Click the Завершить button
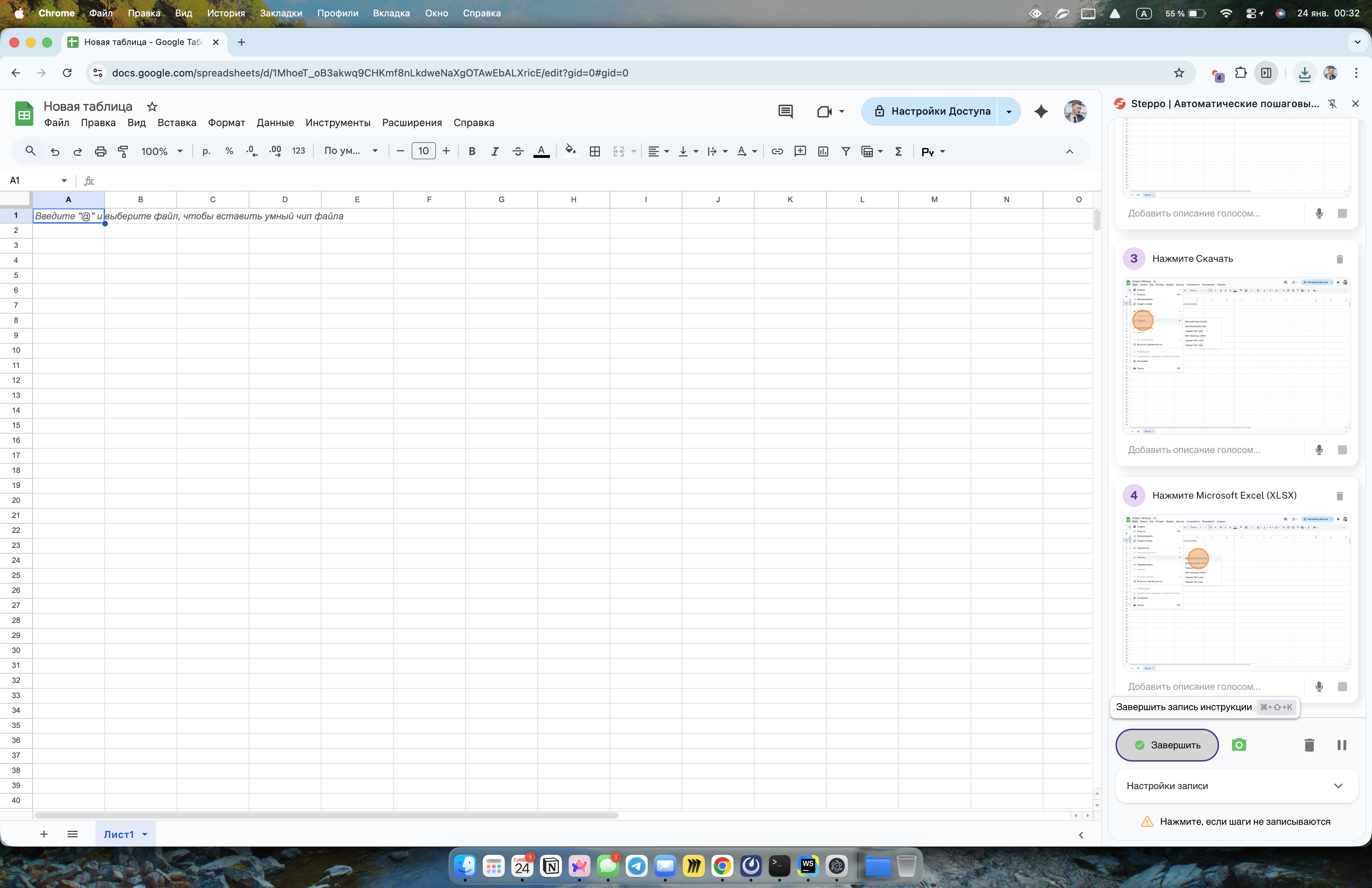 (x=1167, y=745)
